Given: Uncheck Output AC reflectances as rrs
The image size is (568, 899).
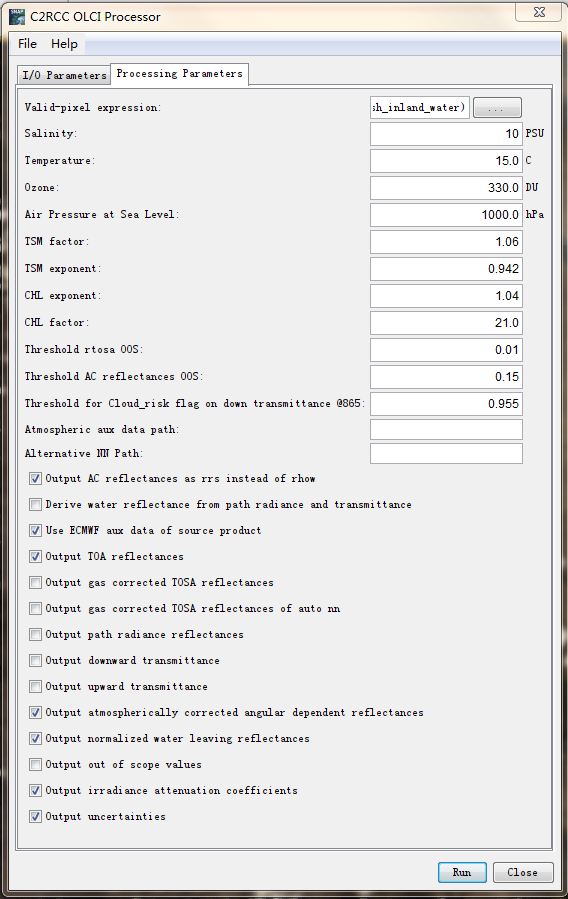Looking at the screenshot, I should (x=36, y=478).
